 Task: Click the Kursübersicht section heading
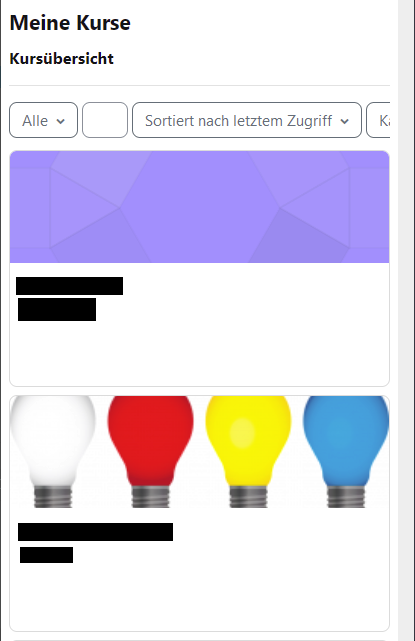pyautogui.click(x=61, y=58)
